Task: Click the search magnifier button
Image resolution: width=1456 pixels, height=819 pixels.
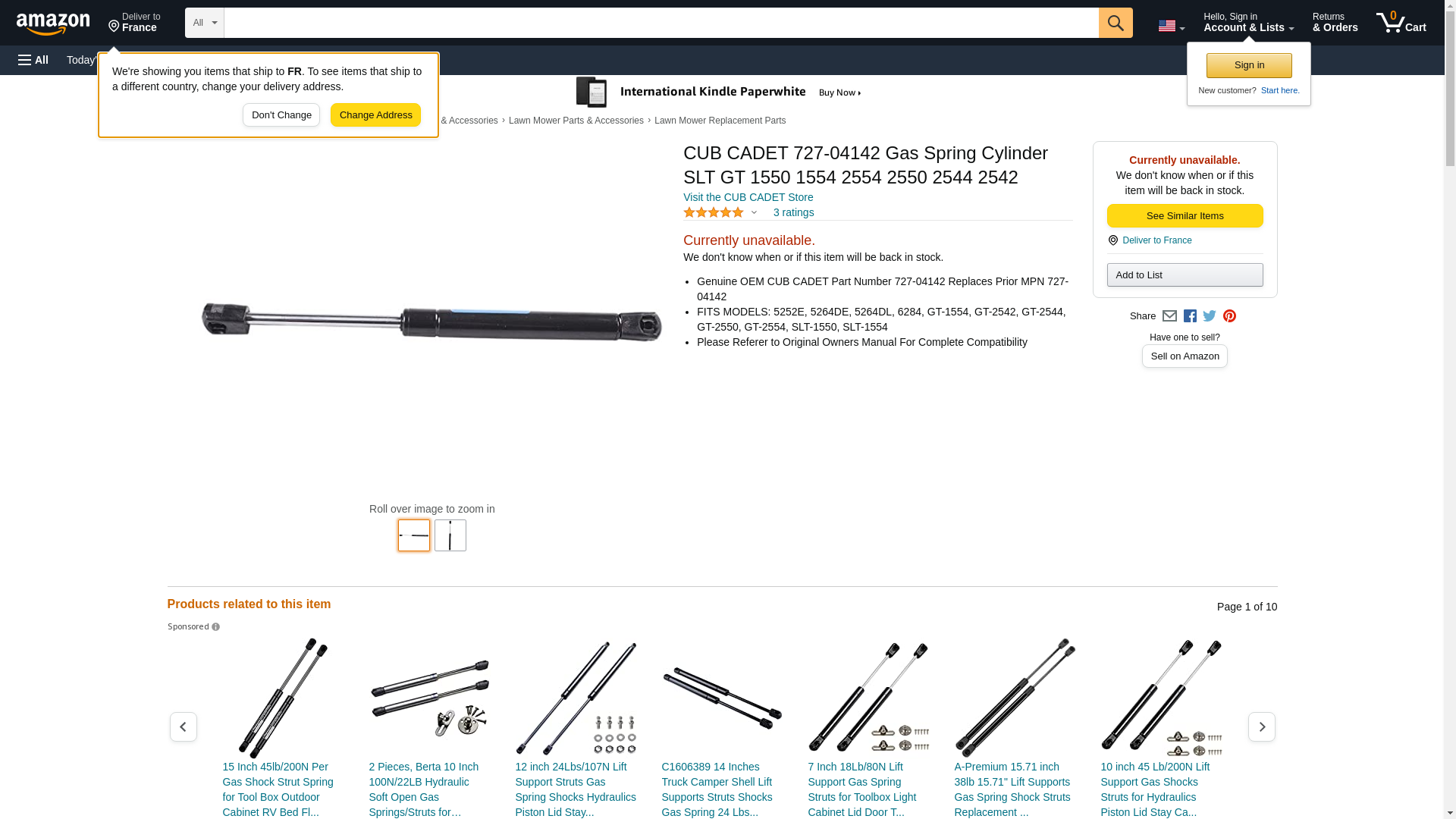Action: tap(1116, 23)
